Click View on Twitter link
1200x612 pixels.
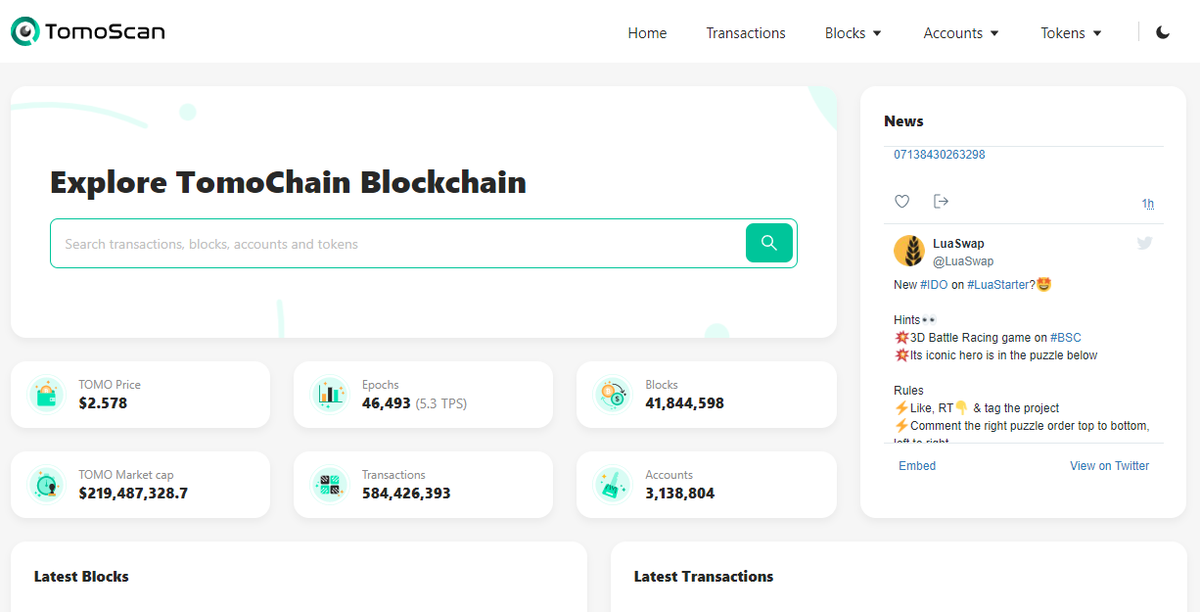(1110, 466)
